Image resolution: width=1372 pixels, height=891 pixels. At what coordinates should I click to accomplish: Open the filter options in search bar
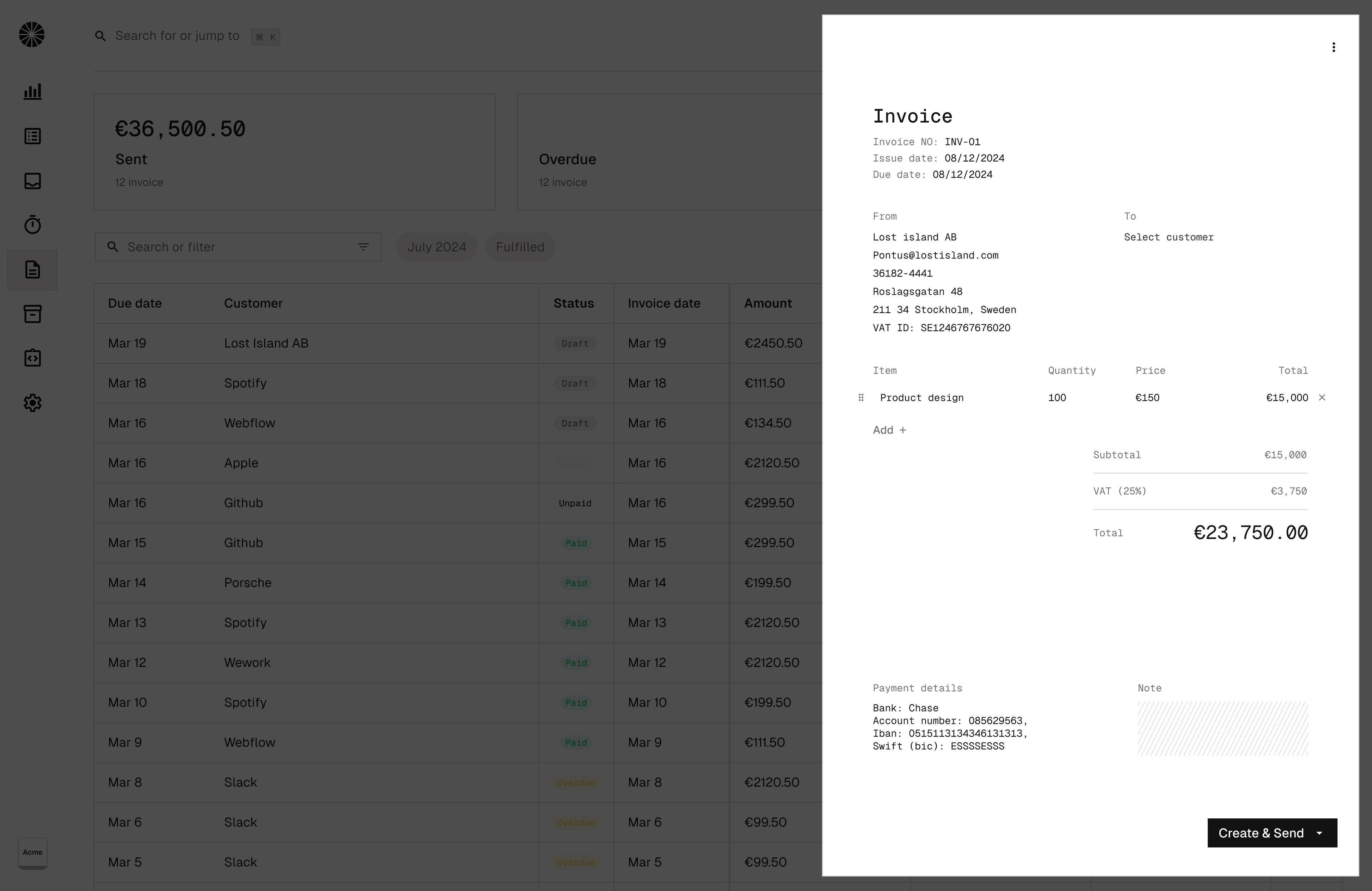pos(363,246)
